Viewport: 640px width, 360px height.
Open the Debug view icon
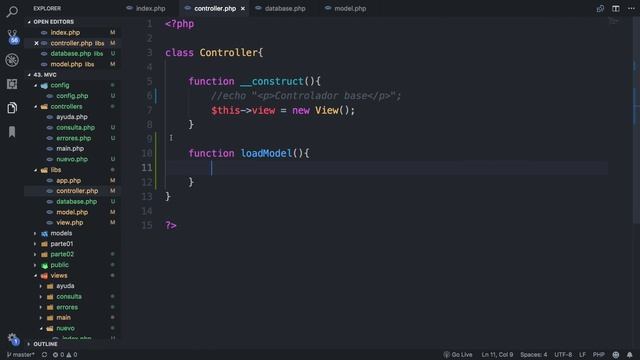coord(12,60)
